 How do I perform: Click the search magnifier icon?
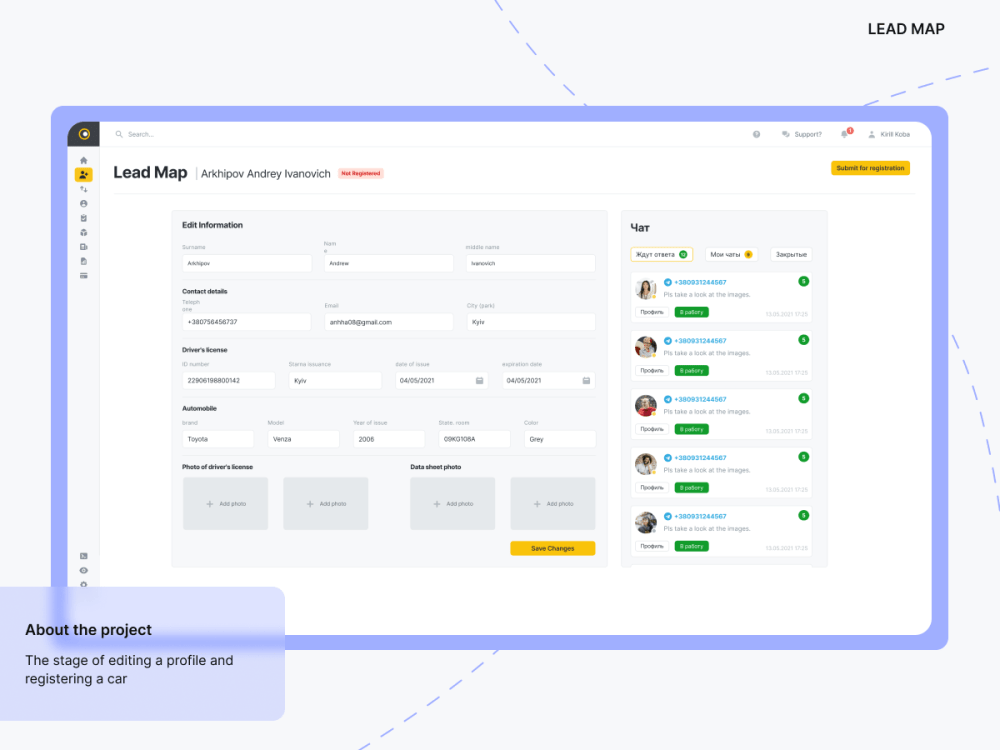coord(119,134)
